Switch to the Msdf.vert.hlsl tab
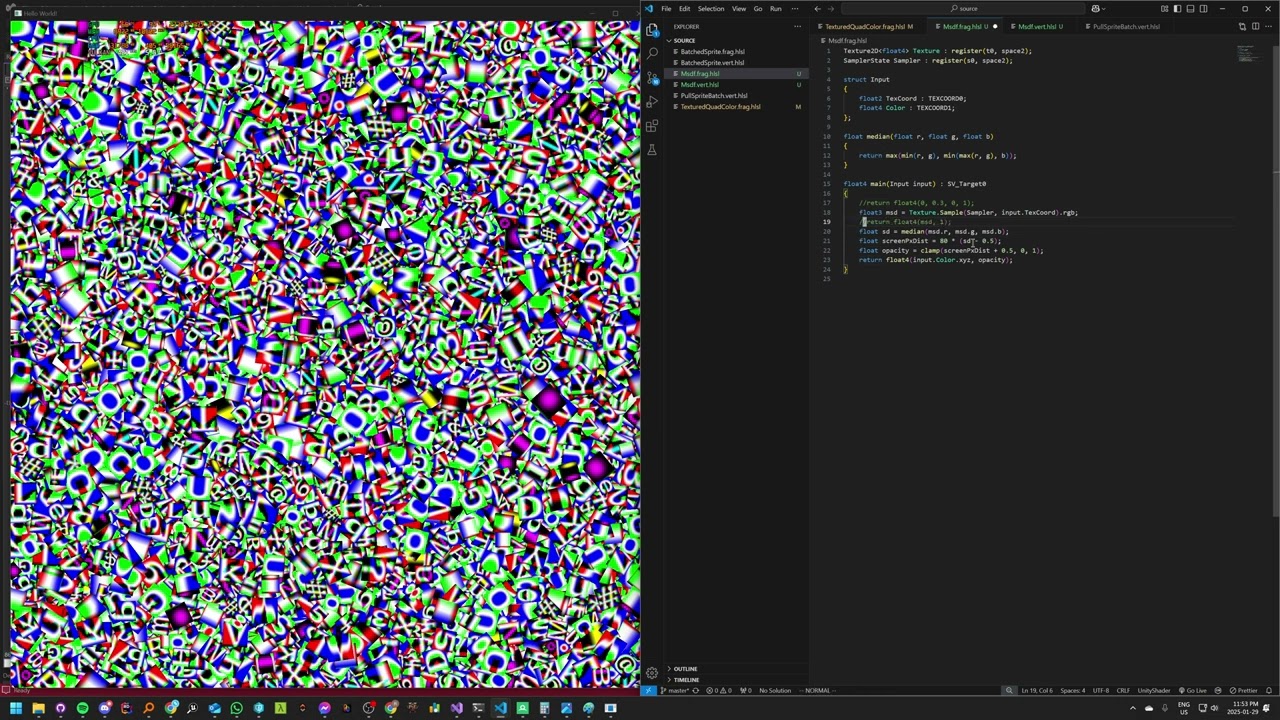Image resolution: width=1280 pixels, height=720 pixels. (x=1039, y=27)
